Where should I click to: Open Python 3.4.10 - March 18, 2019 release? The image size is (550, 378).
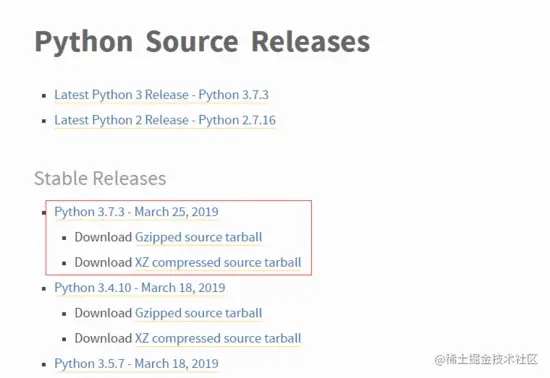(x=140, y=288)
